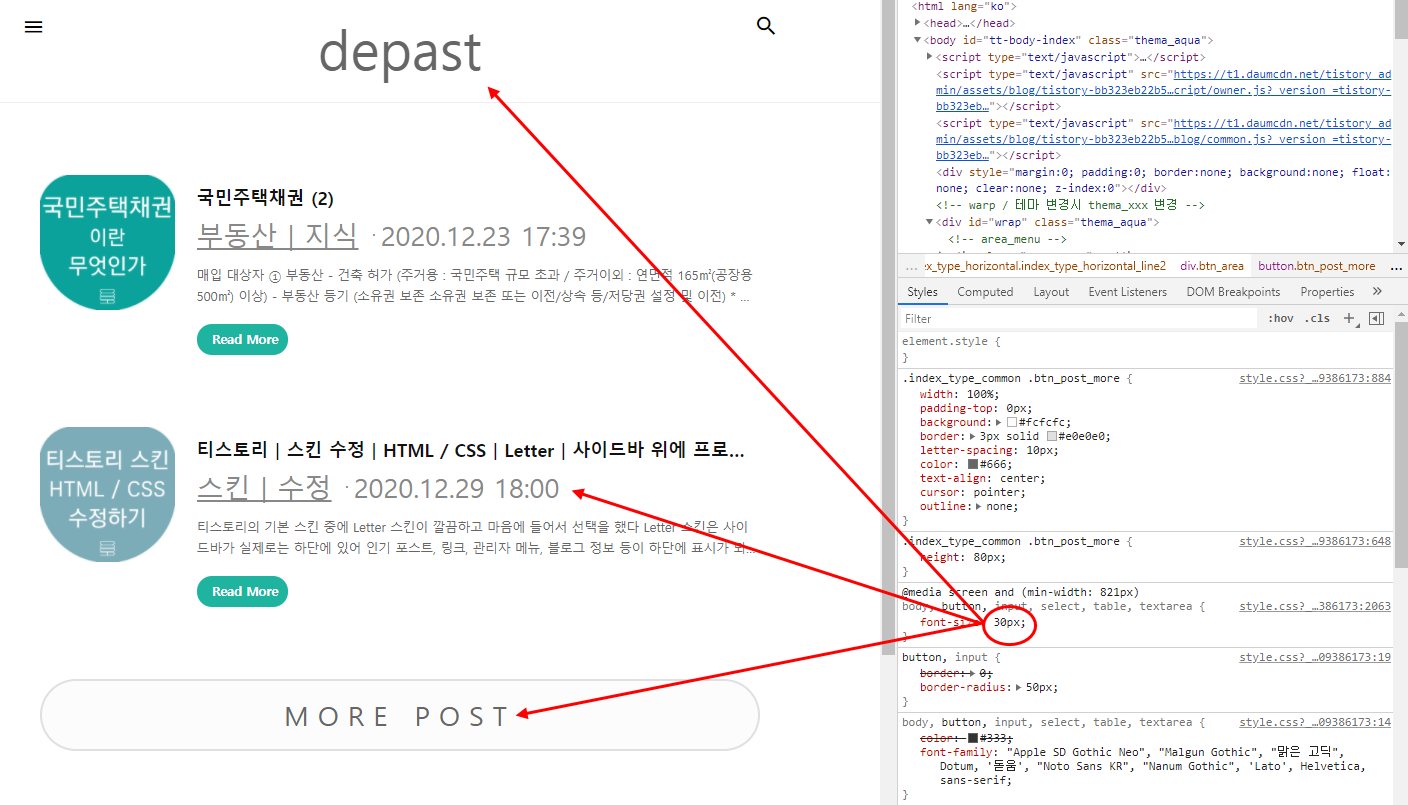Open the 부동산 | 지식 category link
The width and height of the screenshot is (1408, 805).
point(277,235)
